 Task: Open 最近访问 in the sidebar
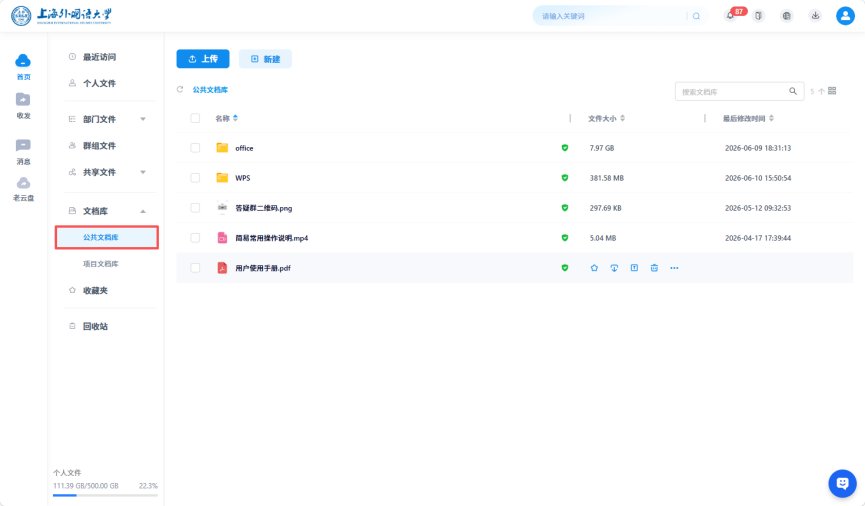pos(99,57)
